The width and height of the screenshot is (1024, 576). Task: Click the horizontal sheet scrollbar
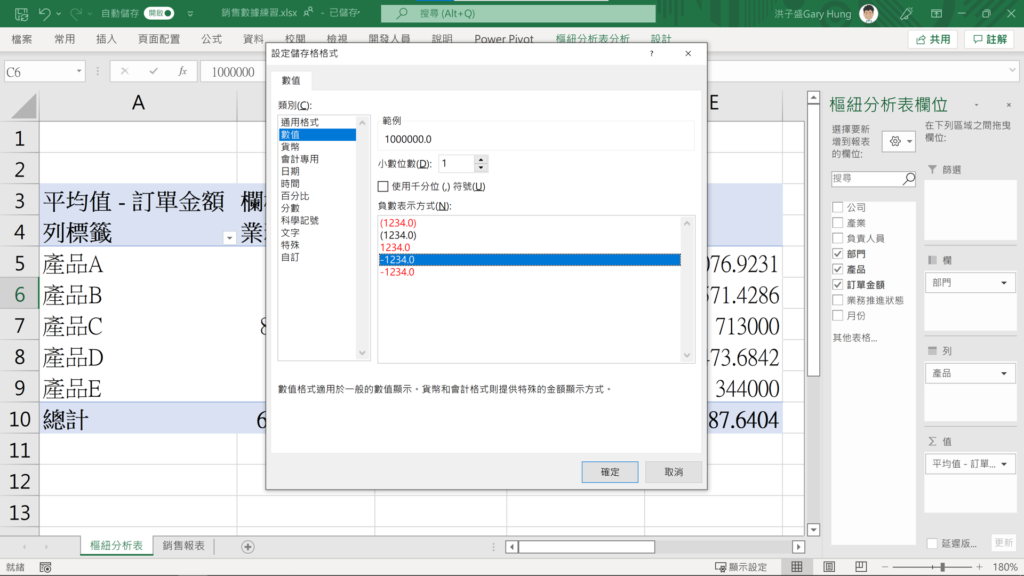586,547
